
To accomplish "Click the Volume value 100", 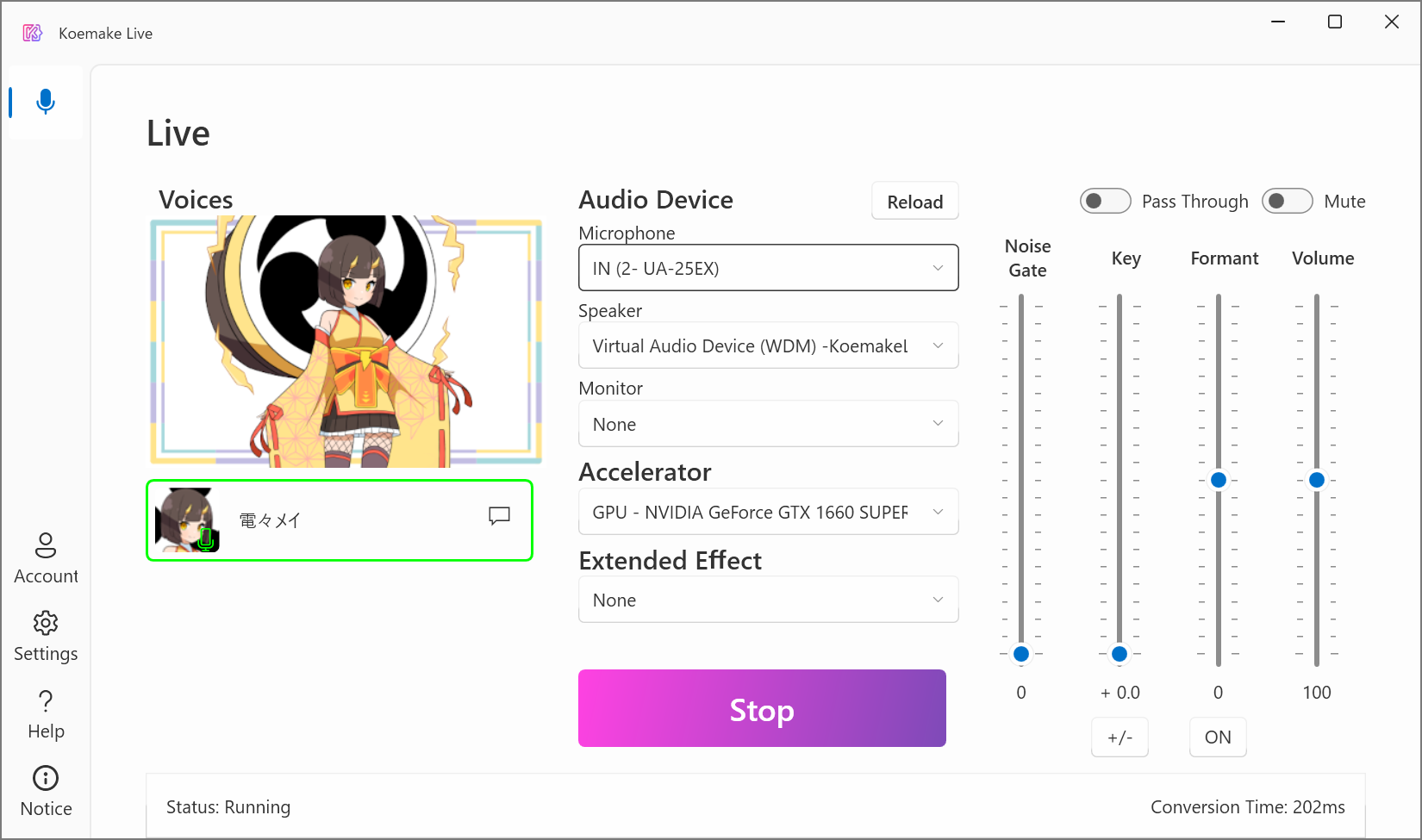I will point(1317,693).
